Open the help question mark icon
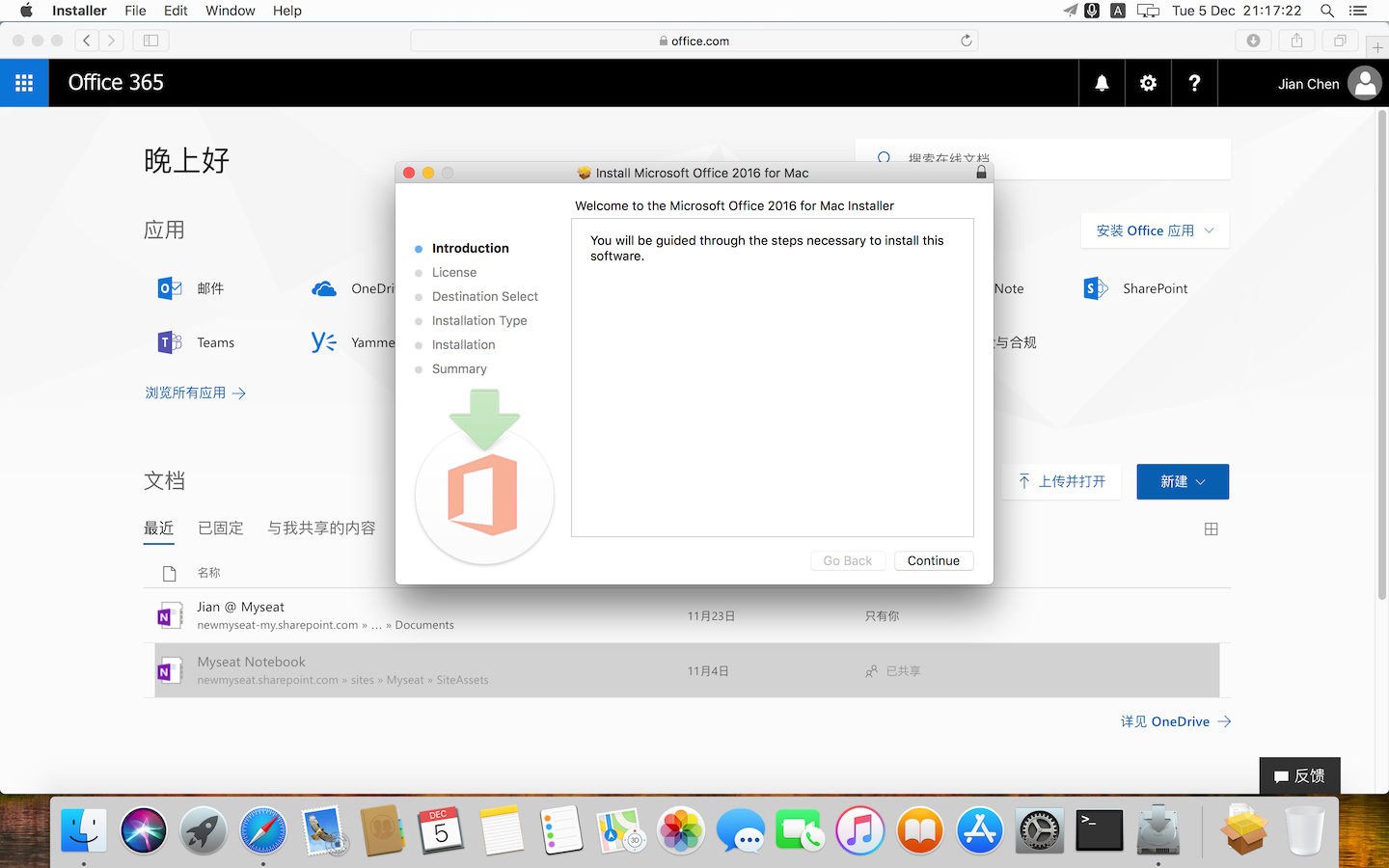Image resolution: width=1389 pixels, height=868 pixels. 1194,83
